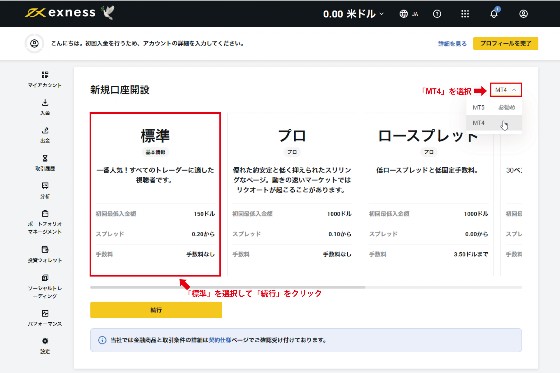
Task: Click the yellow profile completion button
Action: [505, 43]
